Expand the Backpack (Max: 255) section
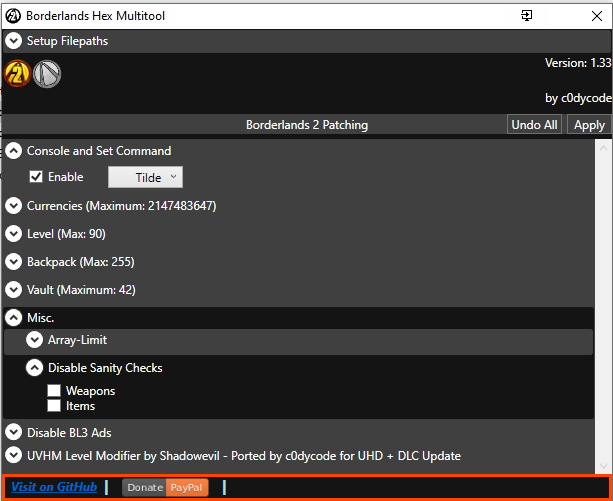613x501 pixels. point(14,261)
